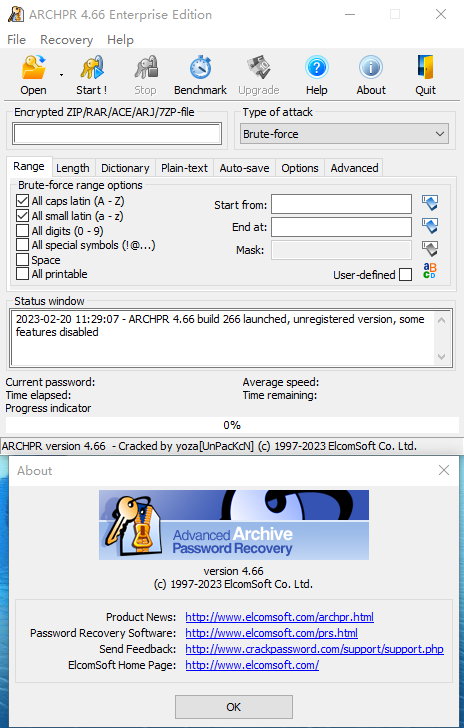
Task: Click the icon beside End at field
Action: [430, 226]
